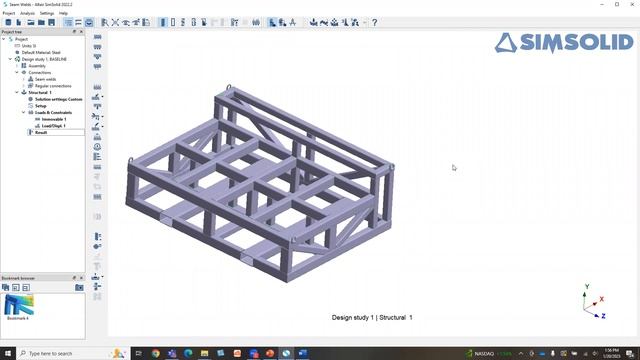Close the Project tree panel
Viewport: 640px width, 360px height.
point(81,32)
